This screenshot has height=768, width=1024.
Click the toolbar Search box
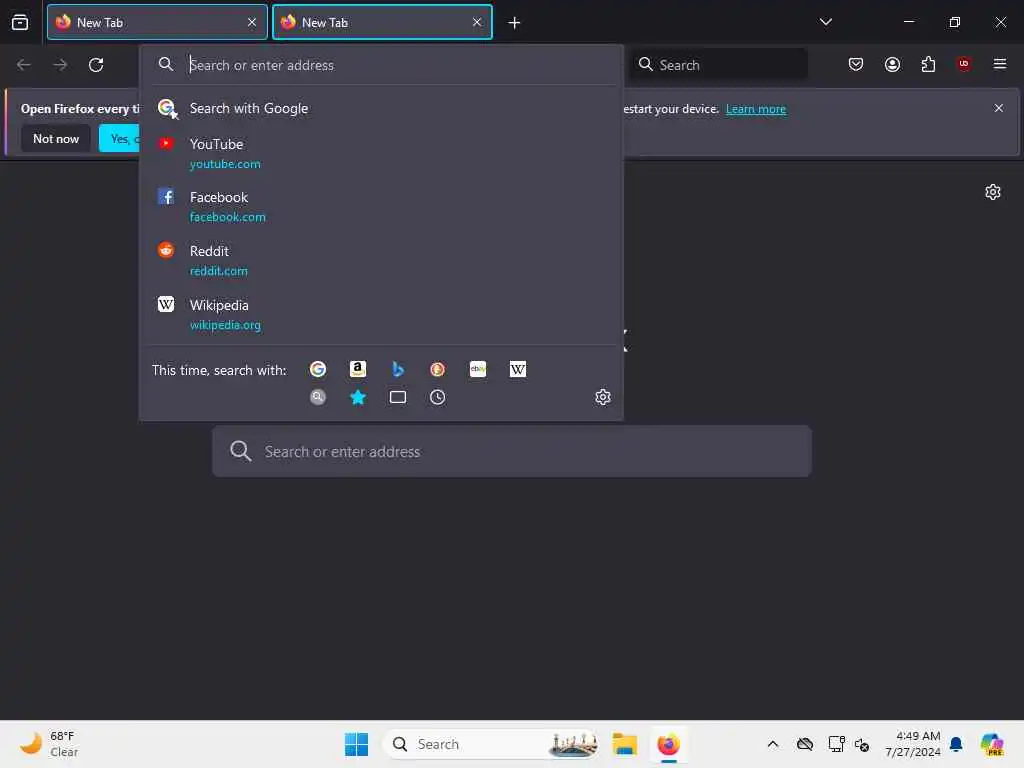(x=717, y=65)
